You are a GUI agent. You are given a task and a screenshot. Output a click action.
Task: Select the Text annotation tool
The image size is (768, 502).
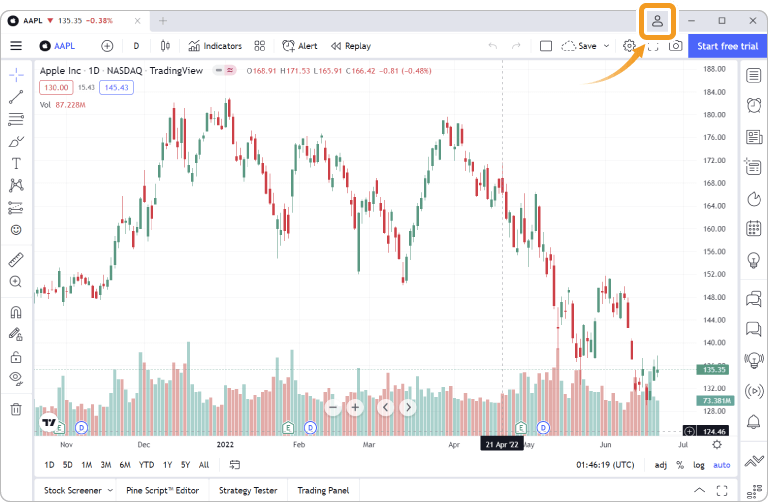click(x=16, y=164)
